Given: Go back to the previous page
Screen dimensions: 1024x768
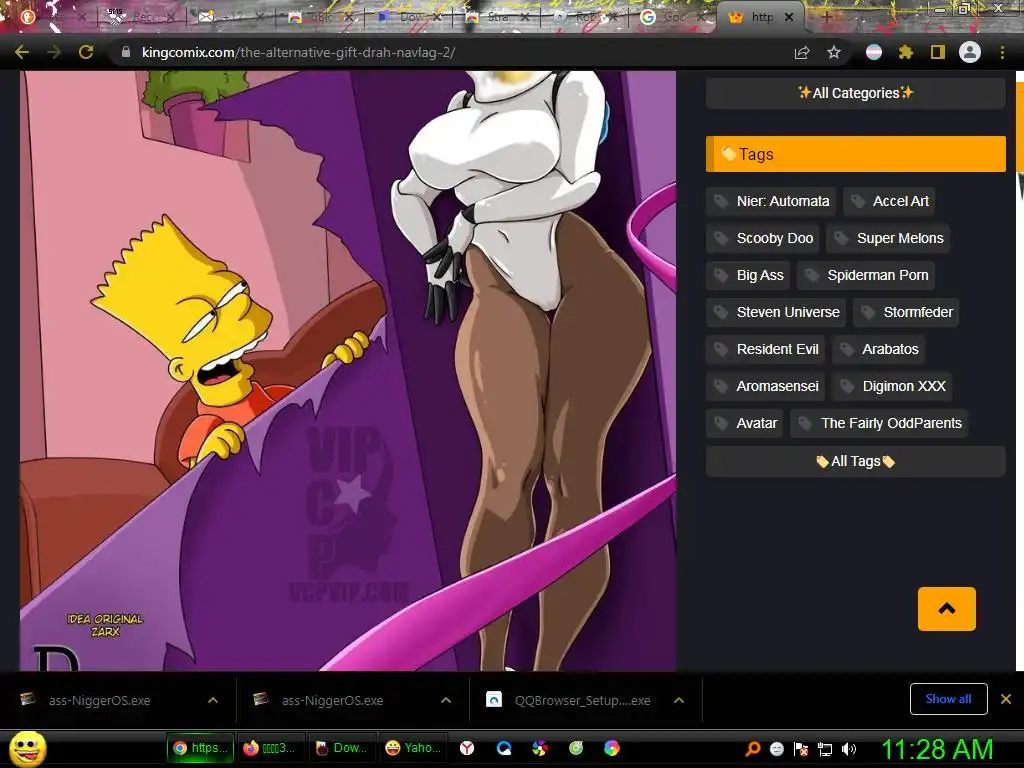Looking at the screenshot, I should (22, 52).
